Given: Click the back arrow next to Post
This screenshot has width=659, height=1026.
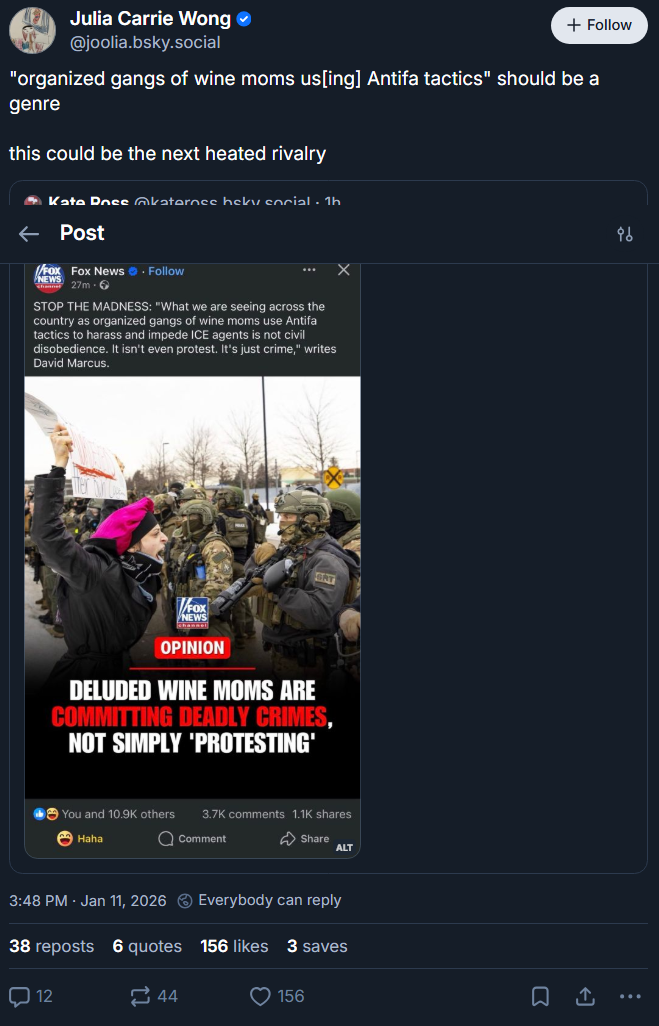Looking at the screenshot, I should pos(29,234).
